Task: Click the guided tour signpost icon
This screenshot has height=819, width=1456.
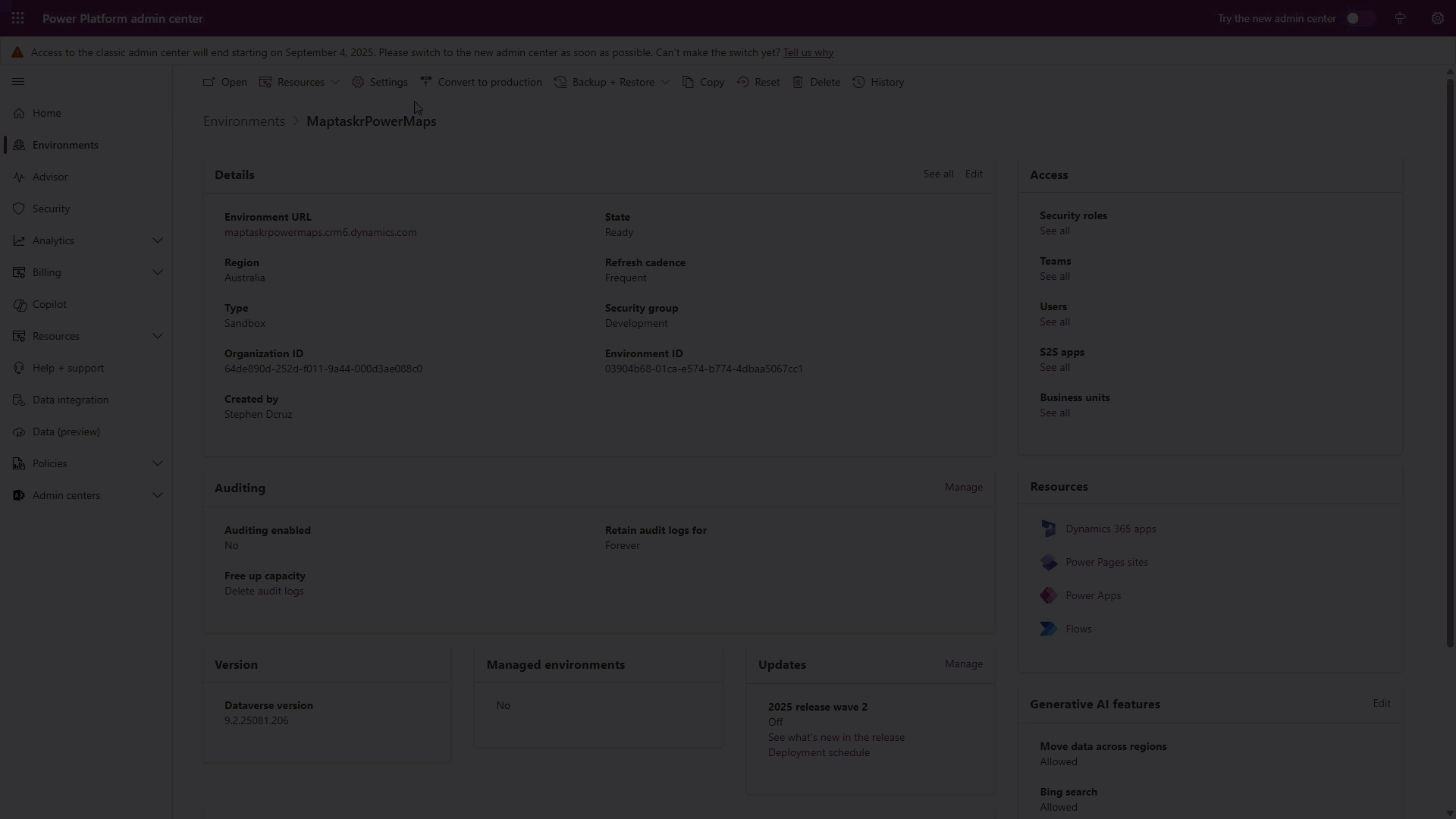Action: tap(1399, 18)
